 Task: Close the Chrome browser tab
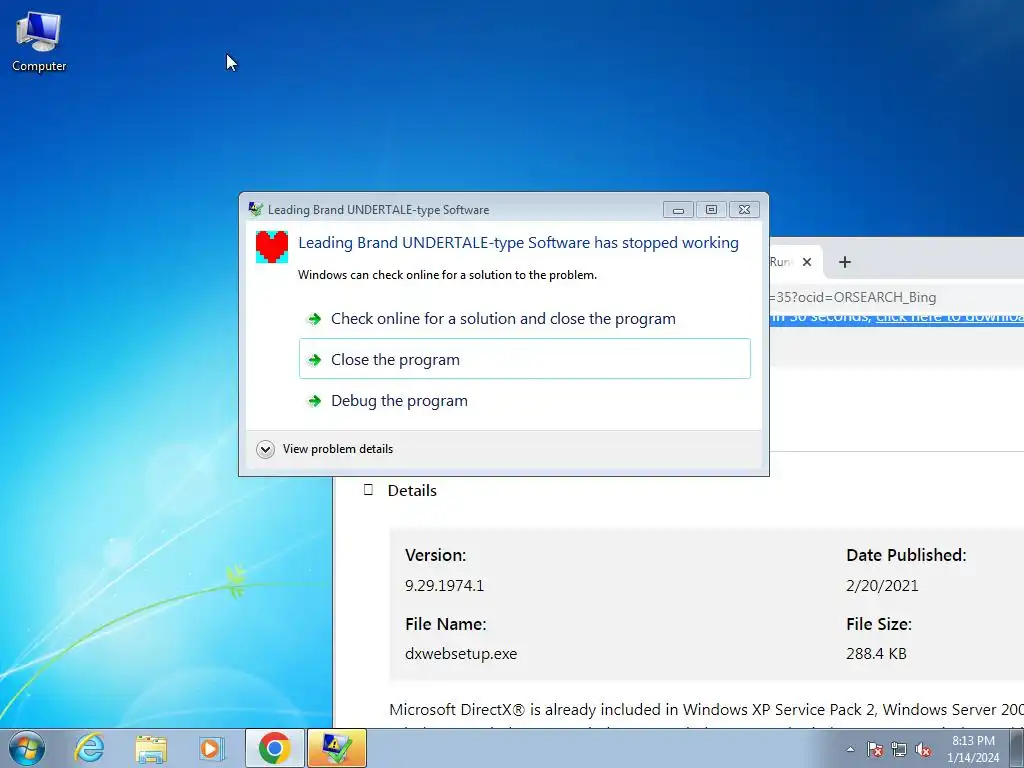tap(807, 262)
